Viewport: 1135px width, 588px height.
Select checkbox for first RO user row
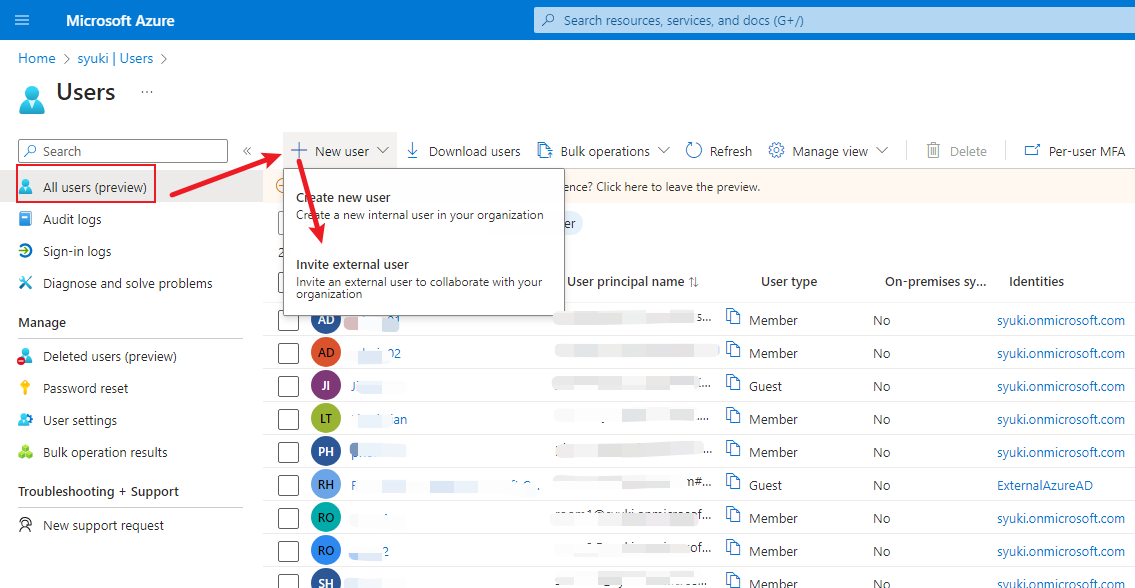click(x=289, y=518)
